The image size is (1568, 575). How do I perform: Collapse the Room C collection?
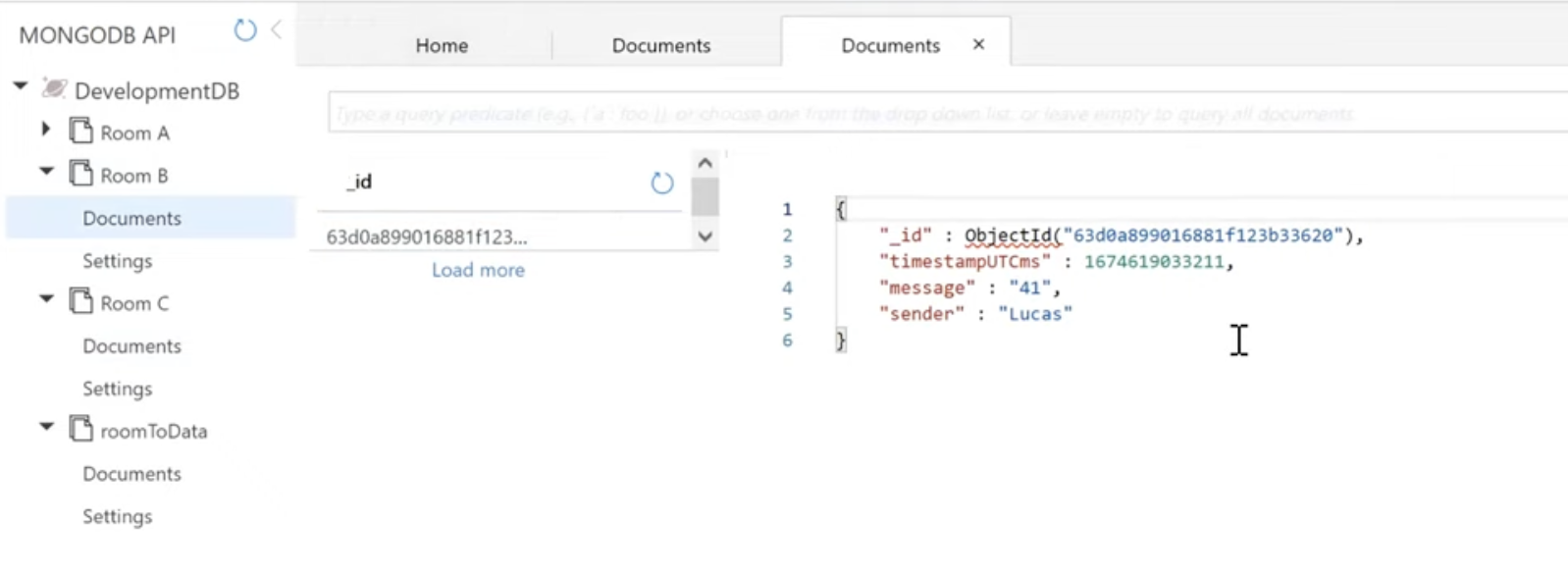(46, 298)
